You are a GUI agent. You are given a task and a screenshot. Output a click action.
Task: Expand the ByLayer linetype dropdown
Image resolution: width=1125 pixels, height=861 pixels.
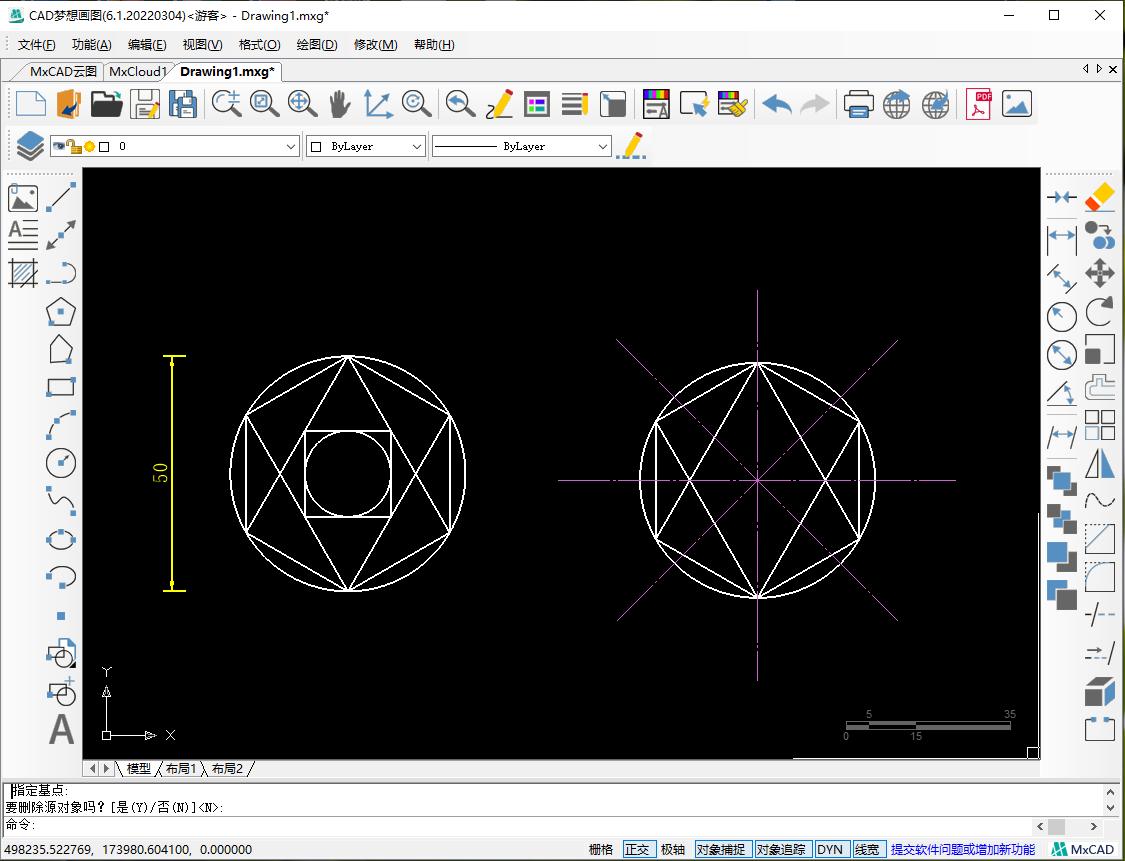pyautogui.click(x=602, y=146)
